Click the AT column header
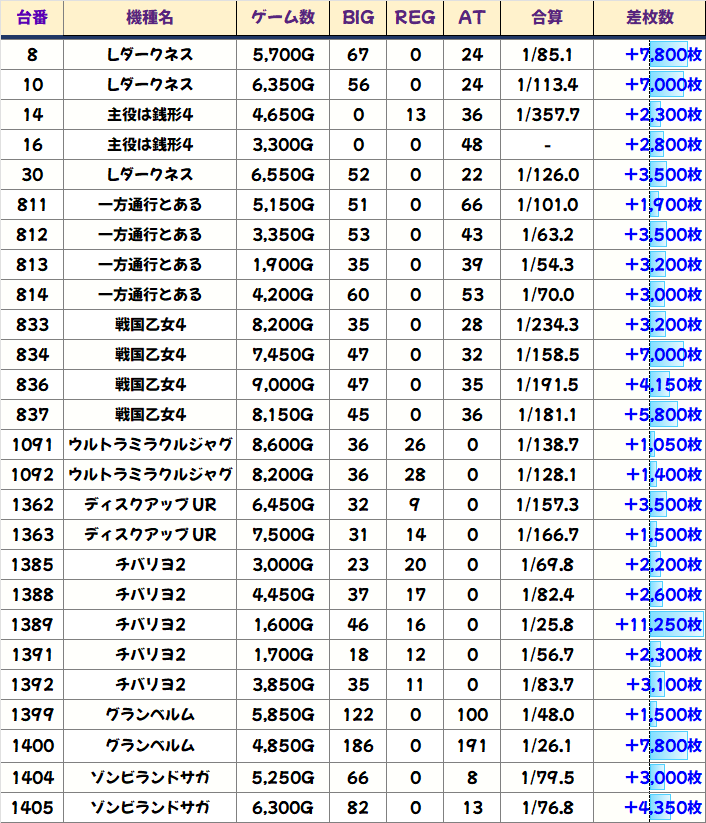 [472, 18]
